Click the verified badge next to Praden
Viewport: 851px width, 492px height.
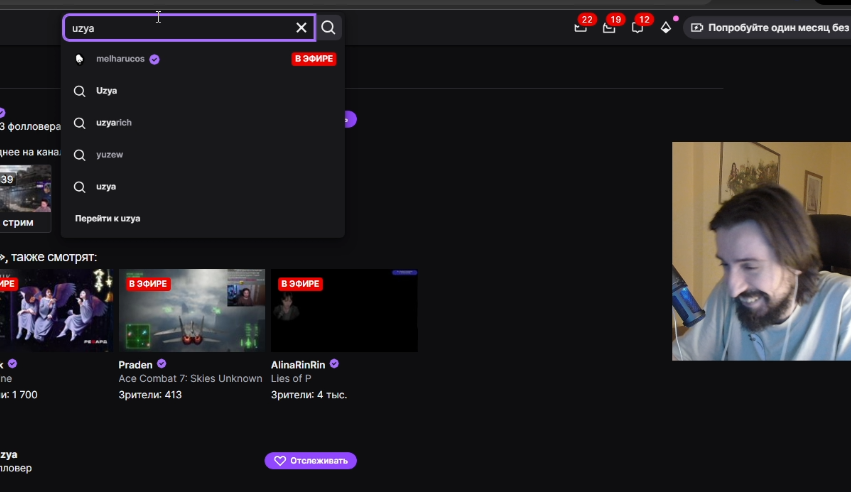pos(162,364)
